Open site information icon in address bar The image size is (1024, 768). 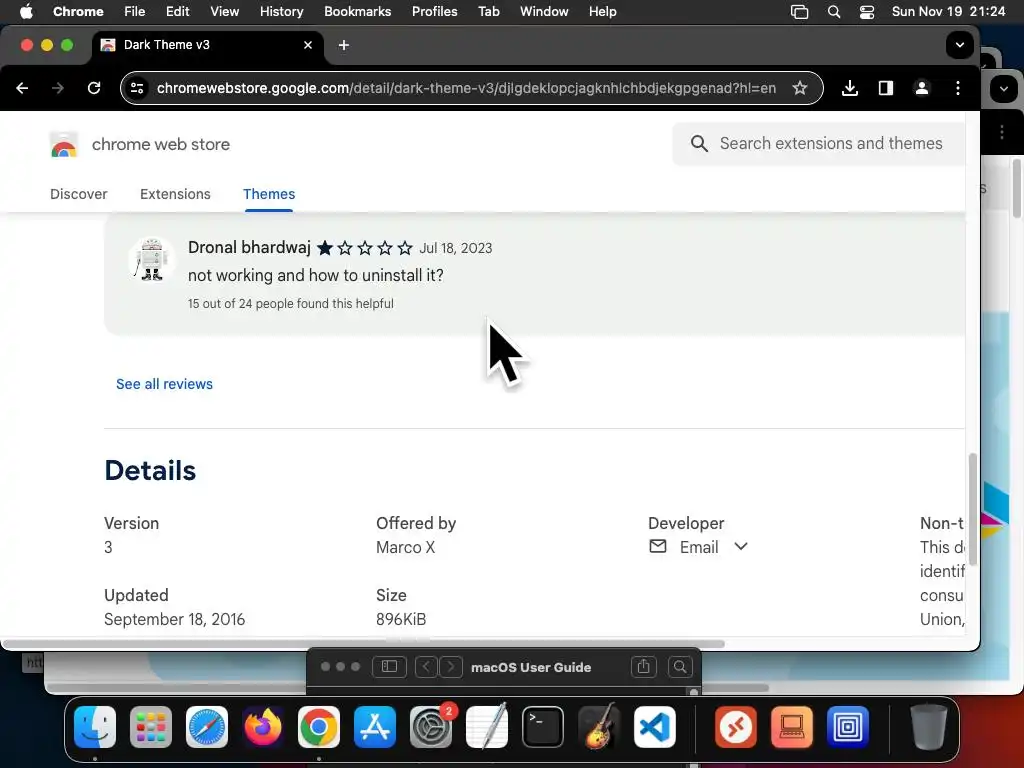[x=137, y=88]
